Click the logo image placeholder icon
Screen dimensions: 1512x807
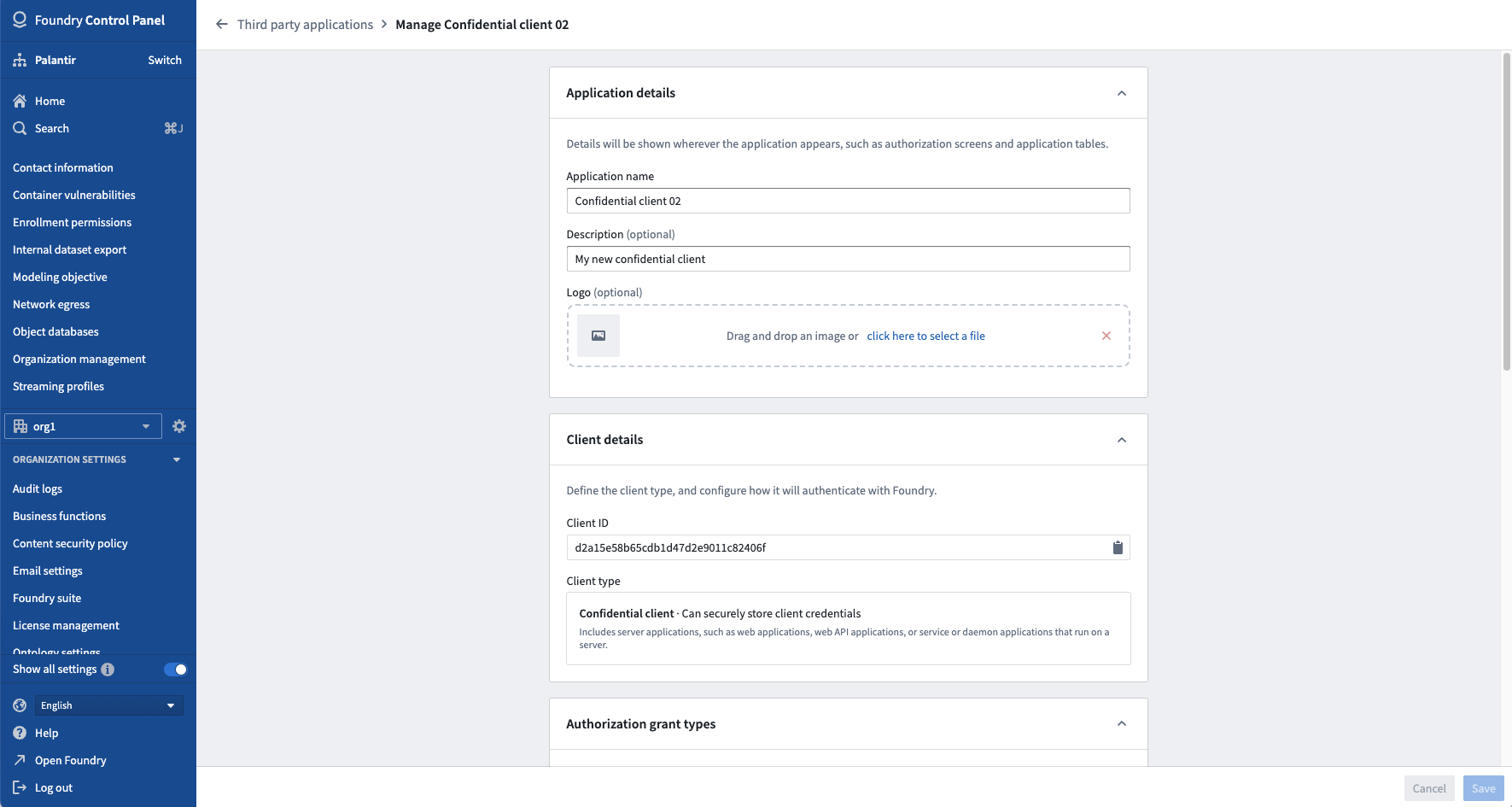click(598, 336)
